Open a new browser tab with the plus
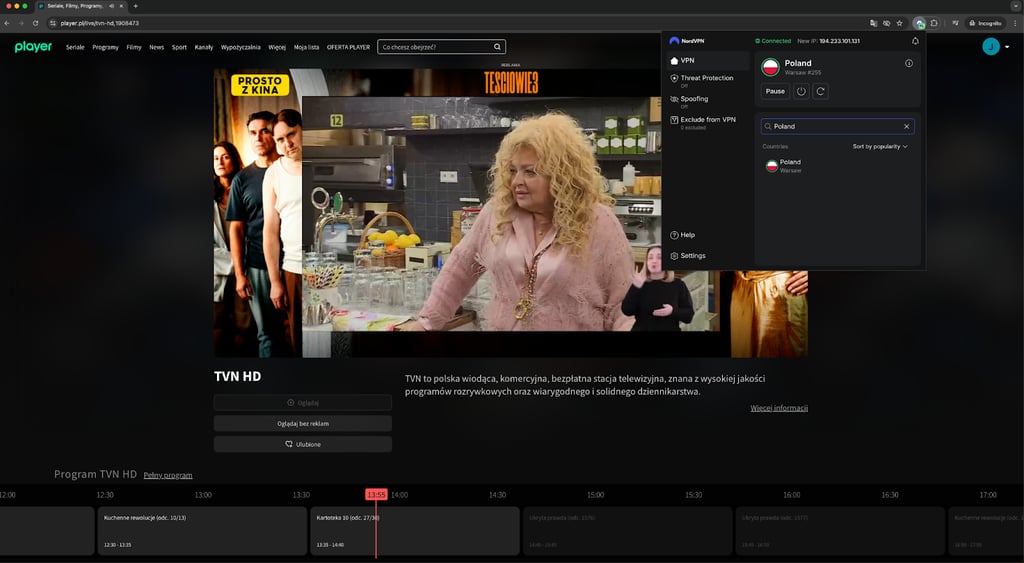The image size is (1024, 563). click(136, 6)
